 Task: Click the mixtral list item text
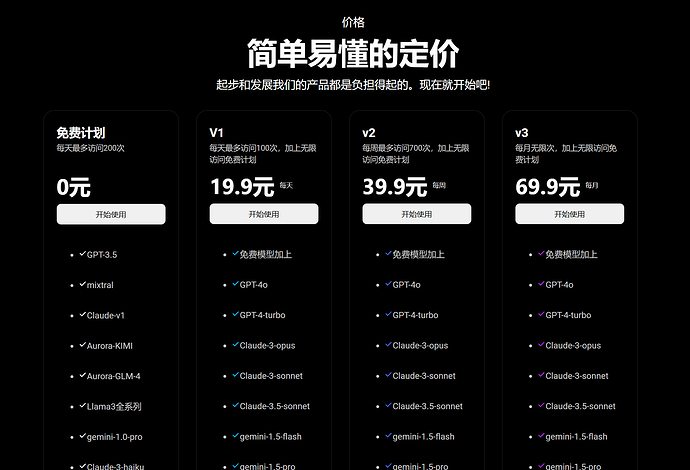tap(100, 285)
